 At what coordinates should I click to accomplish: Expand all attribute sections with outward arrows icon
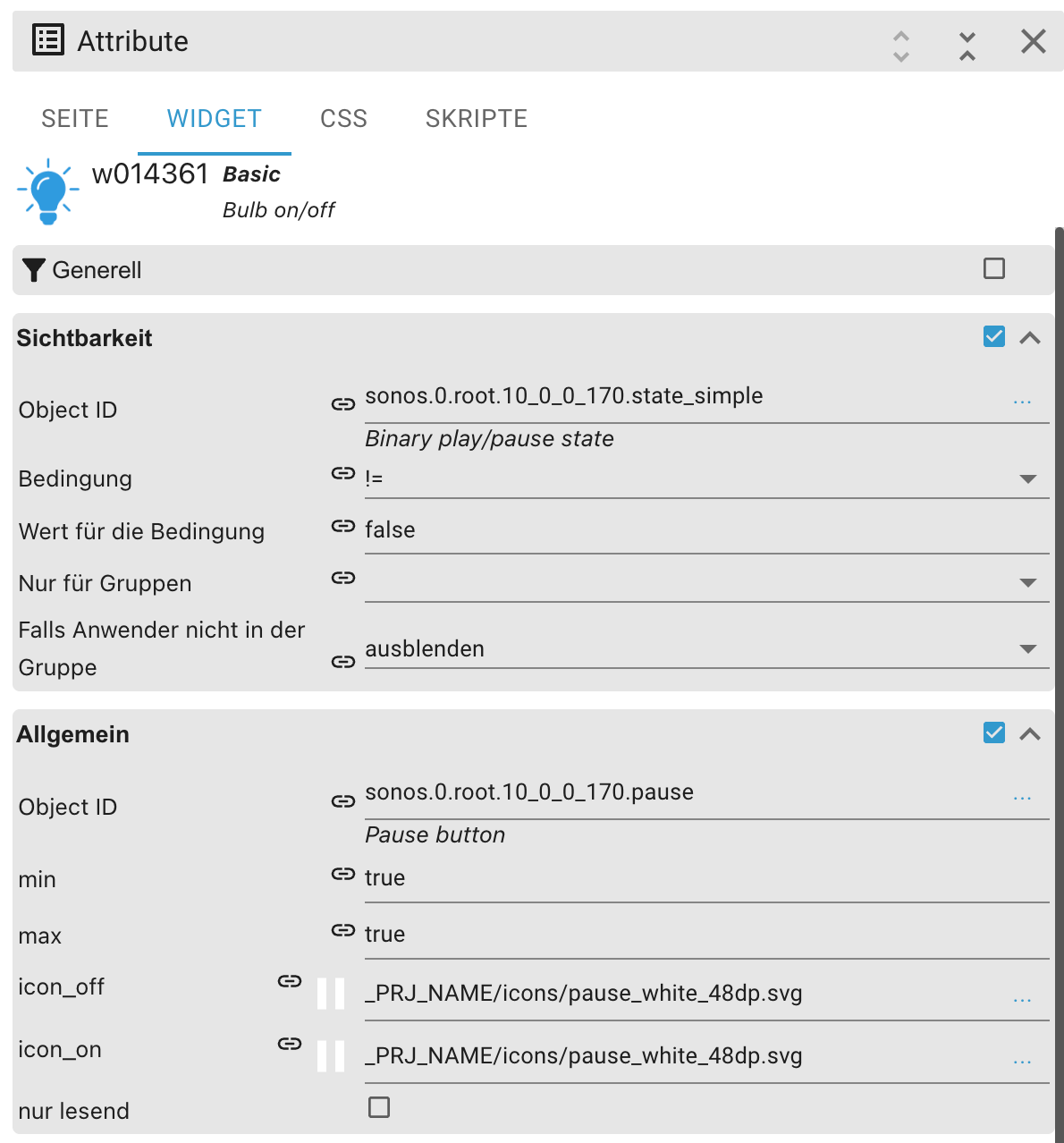[901, 46]
